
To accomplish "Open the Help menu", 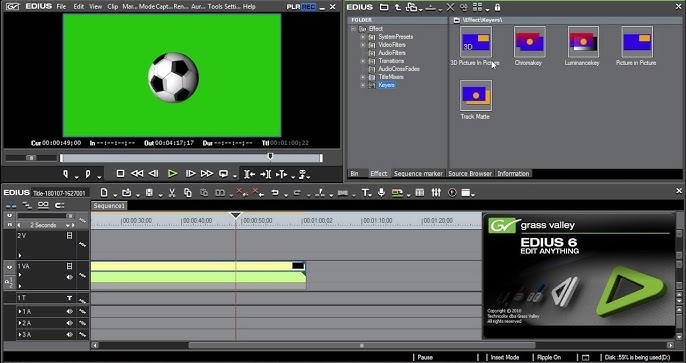I will [249, 7].
